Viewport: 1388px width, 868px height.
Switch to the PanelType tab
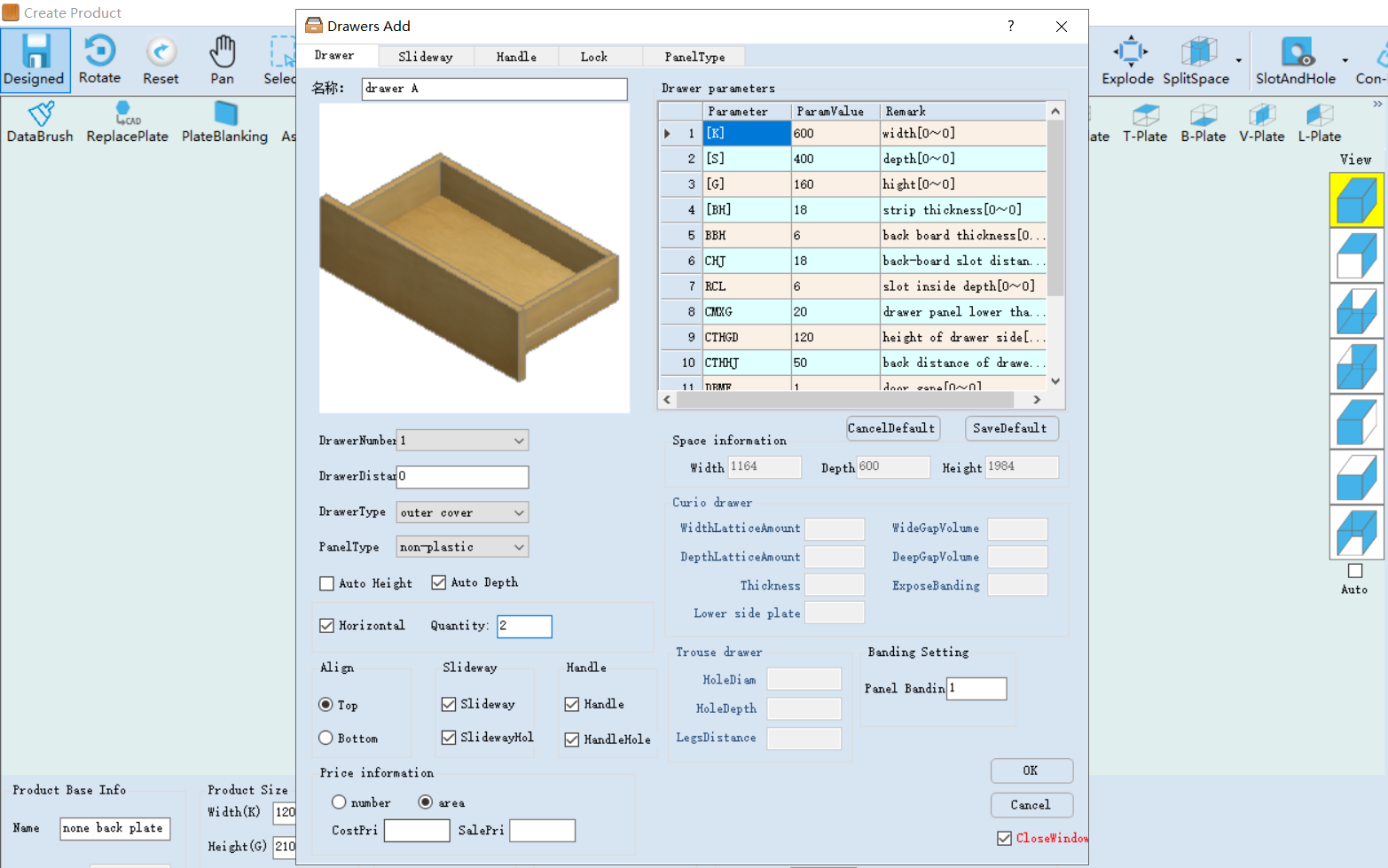(694, 57)
